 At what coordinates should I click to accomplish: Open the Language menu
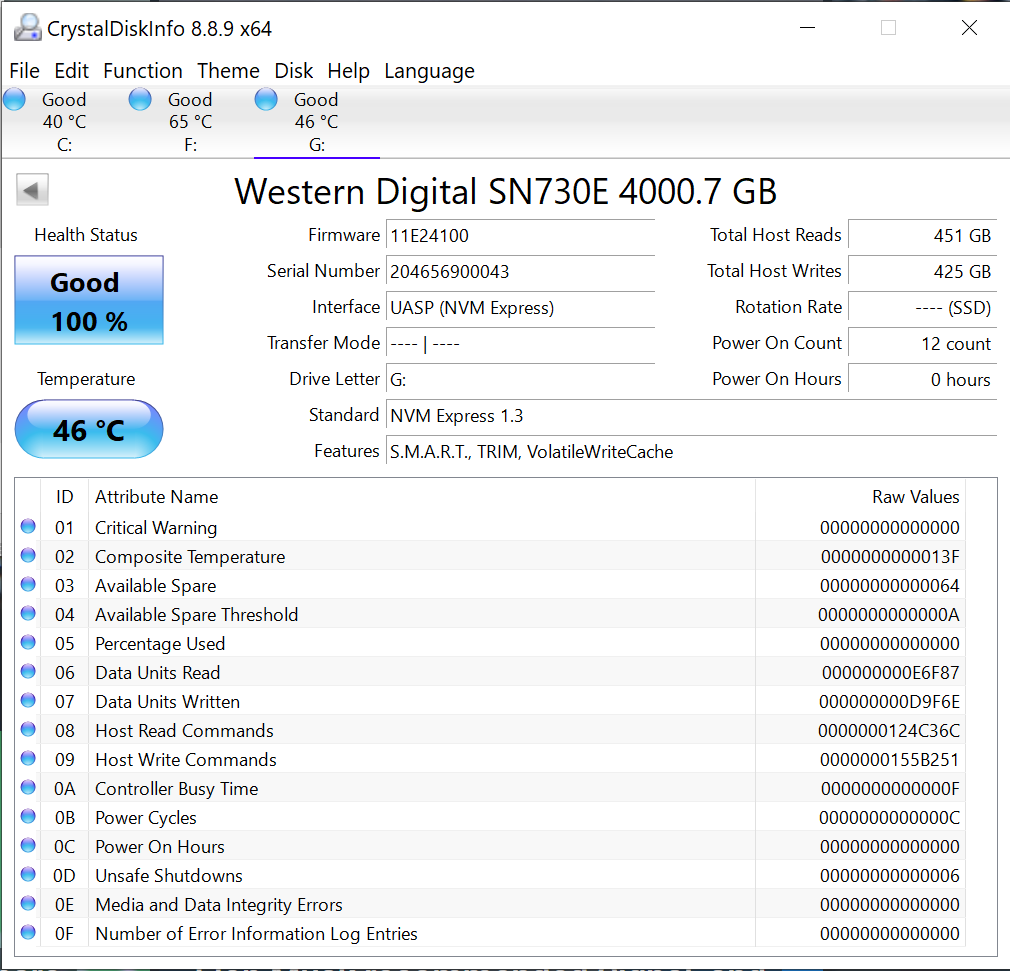click(429, 71)
